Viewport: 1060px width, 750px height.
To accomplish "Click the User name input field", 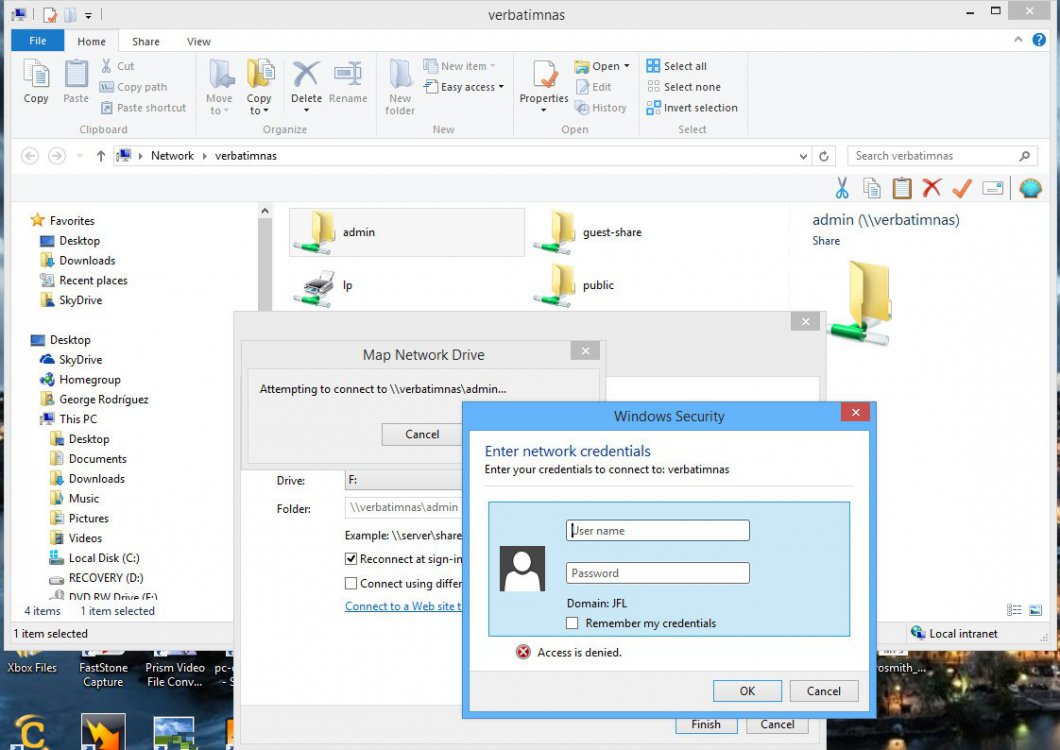I will pyautogui.click(x=657, y=530).
